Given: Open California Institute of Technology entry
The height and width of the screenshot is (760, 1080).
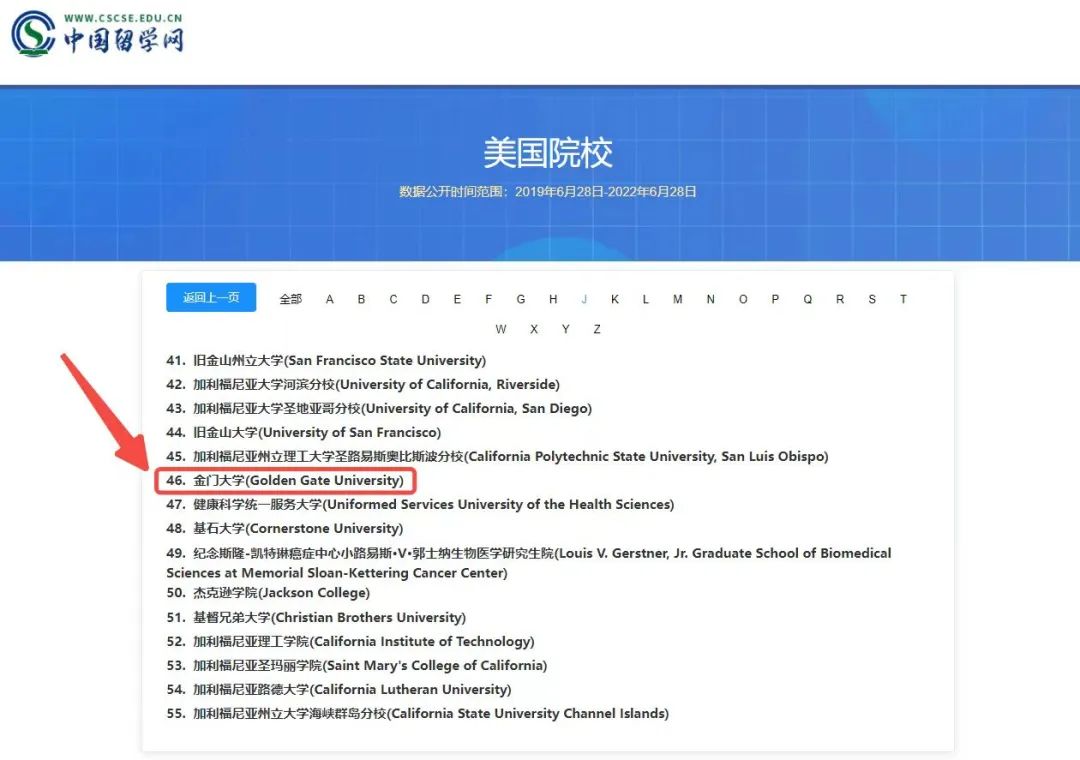Looking at the screenshot, I should point(363,641).
